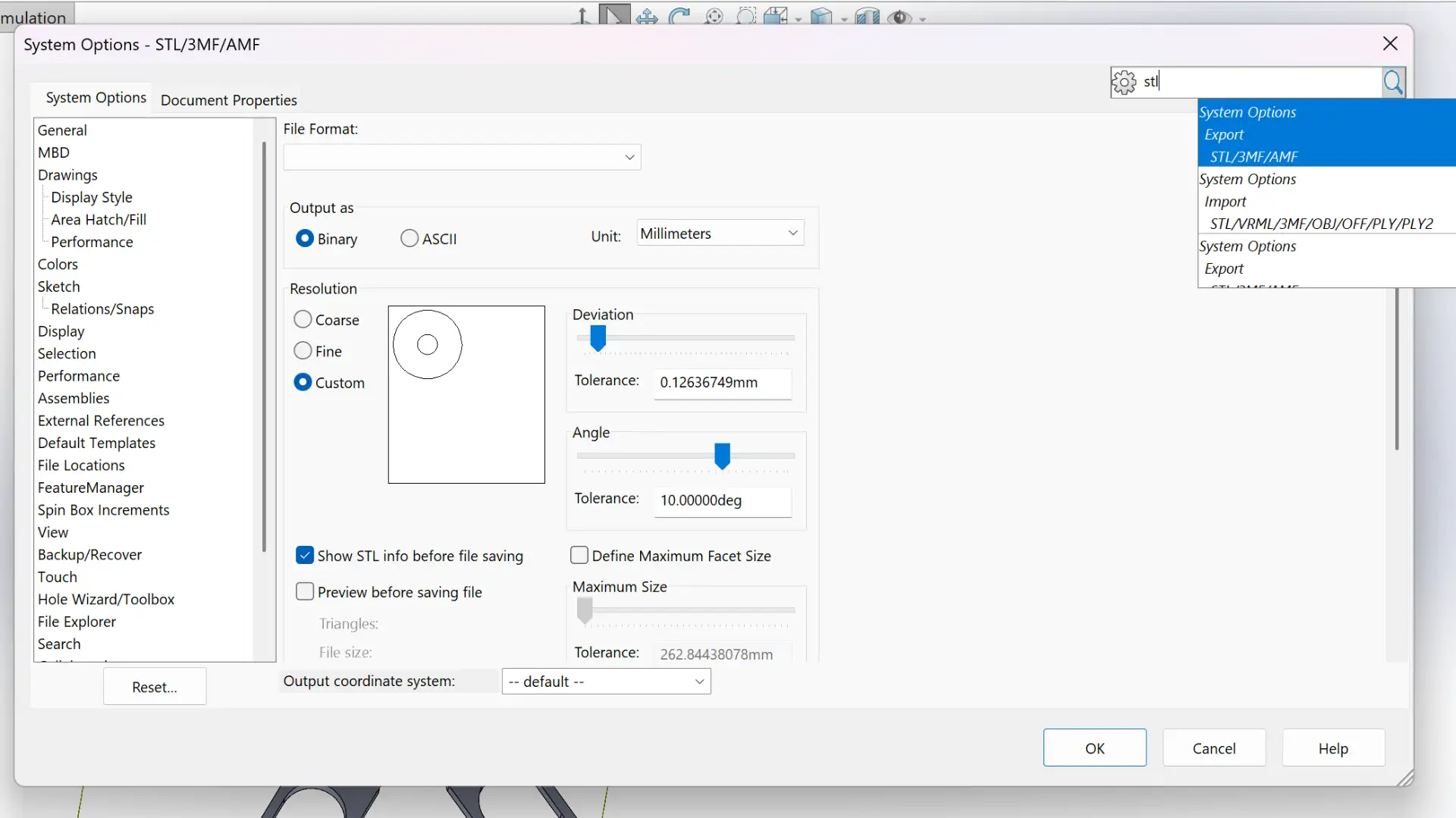Open the Drawings options category
The image size is (1456, 818).
point(67,175)
